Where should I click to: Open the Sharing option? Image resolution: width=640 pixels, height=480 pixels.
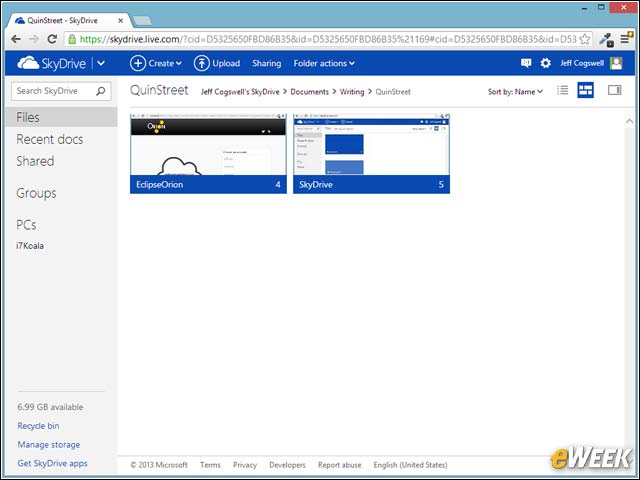(267, 63)
